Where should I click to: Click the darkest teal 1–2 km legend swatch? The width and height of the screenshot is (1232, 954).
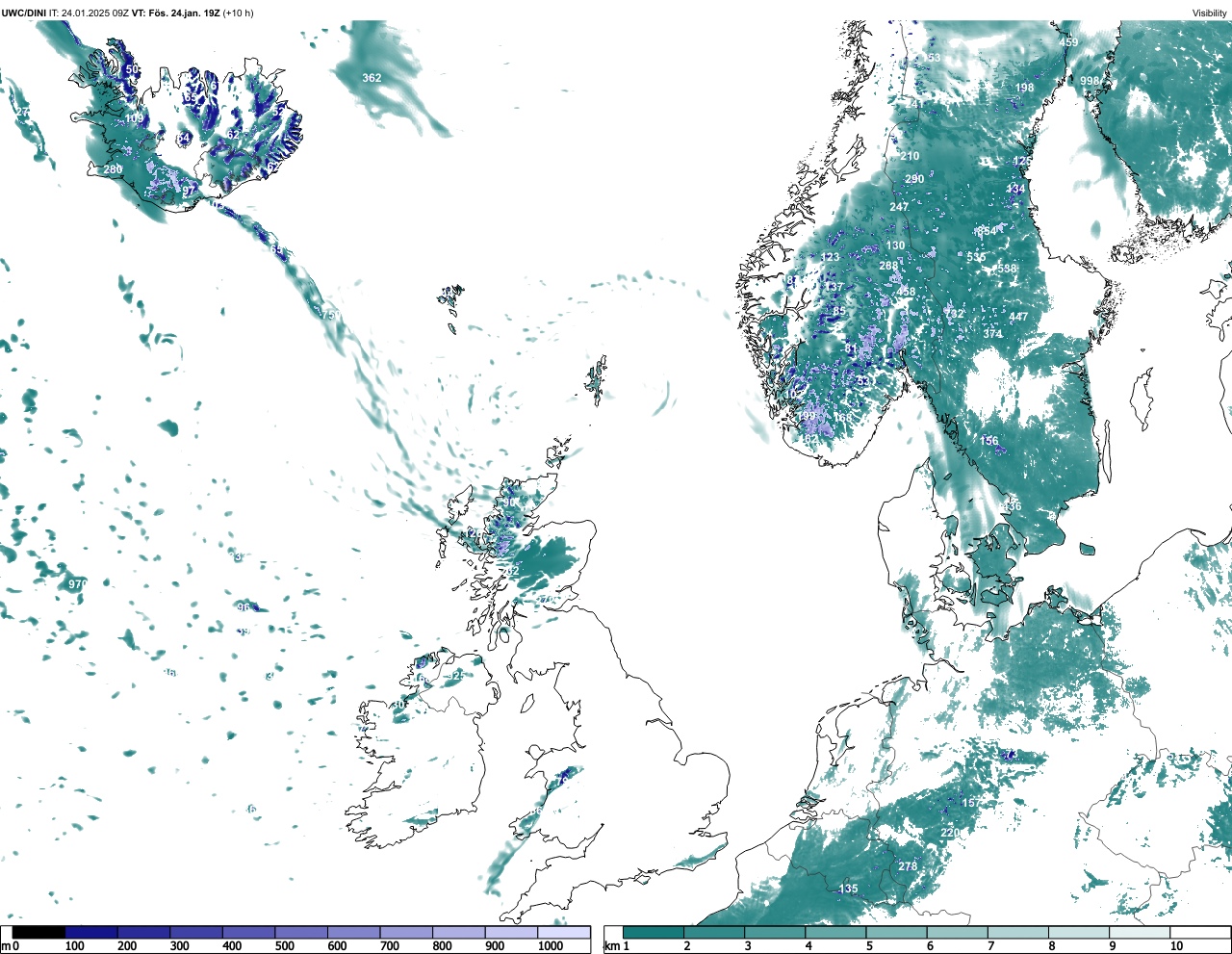click(654, 933)
